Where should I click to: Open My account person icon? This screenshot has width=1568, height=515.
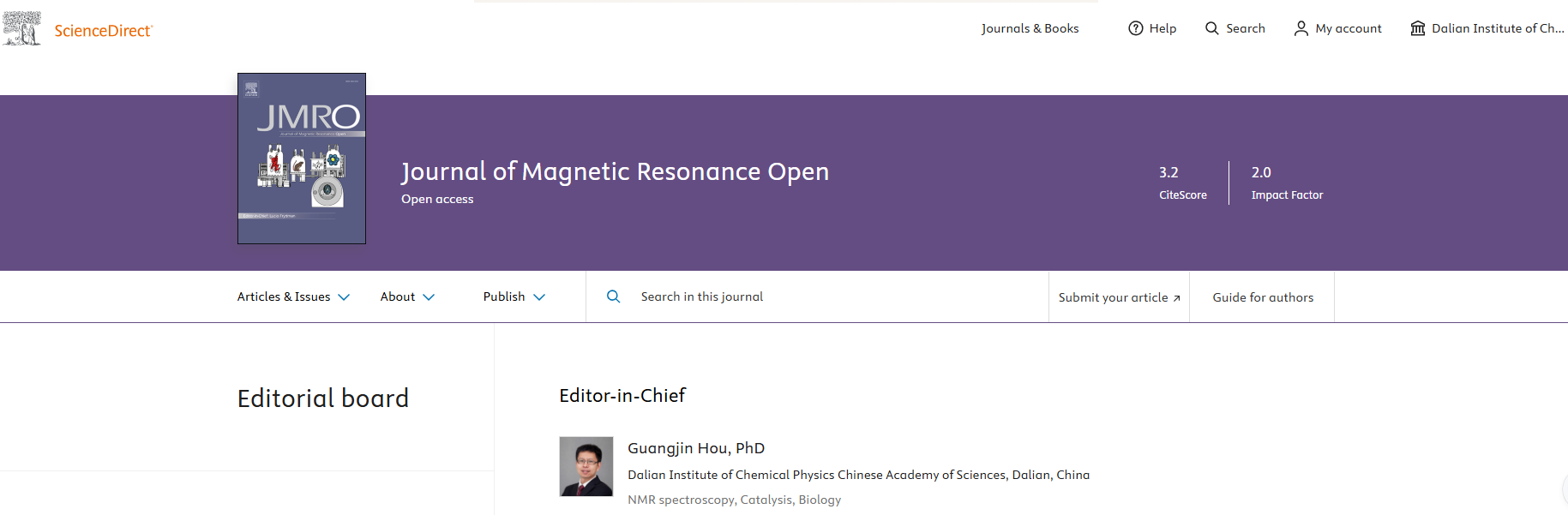[1301, 28]
